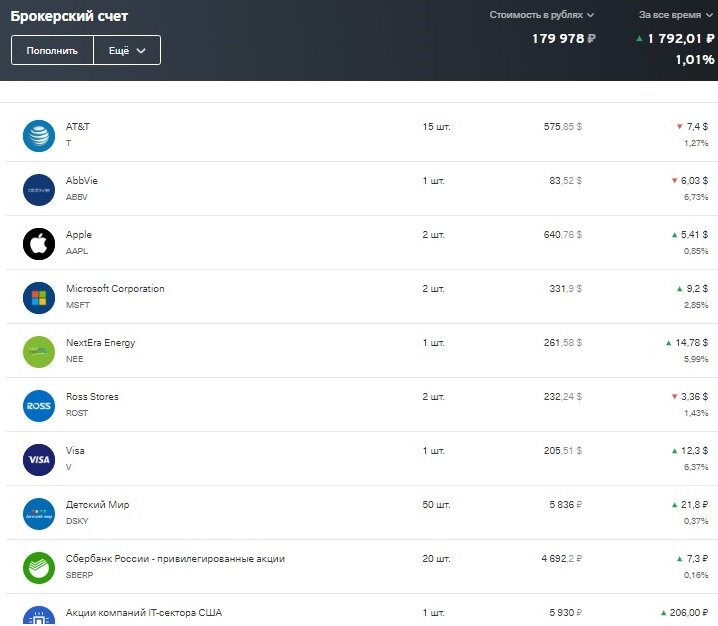
Task: Expand the Стоимость в рублях dropdown
Action: coord(542,15)
